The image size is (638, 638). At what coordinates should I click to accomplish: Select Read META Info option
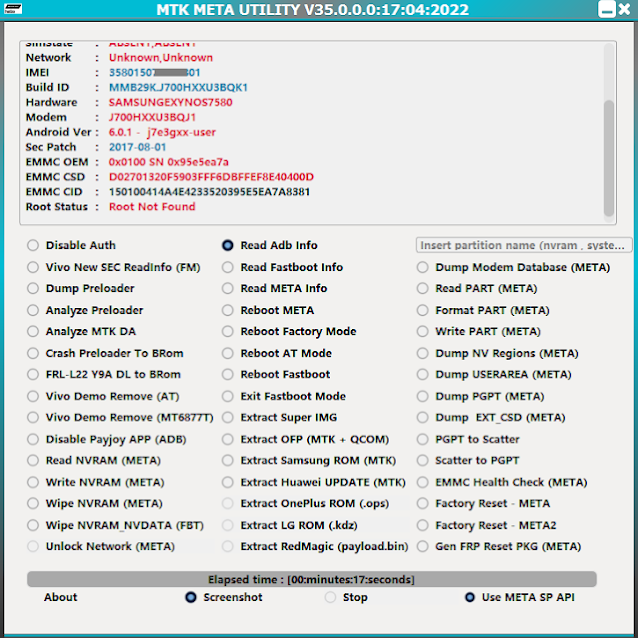point(228,288)
